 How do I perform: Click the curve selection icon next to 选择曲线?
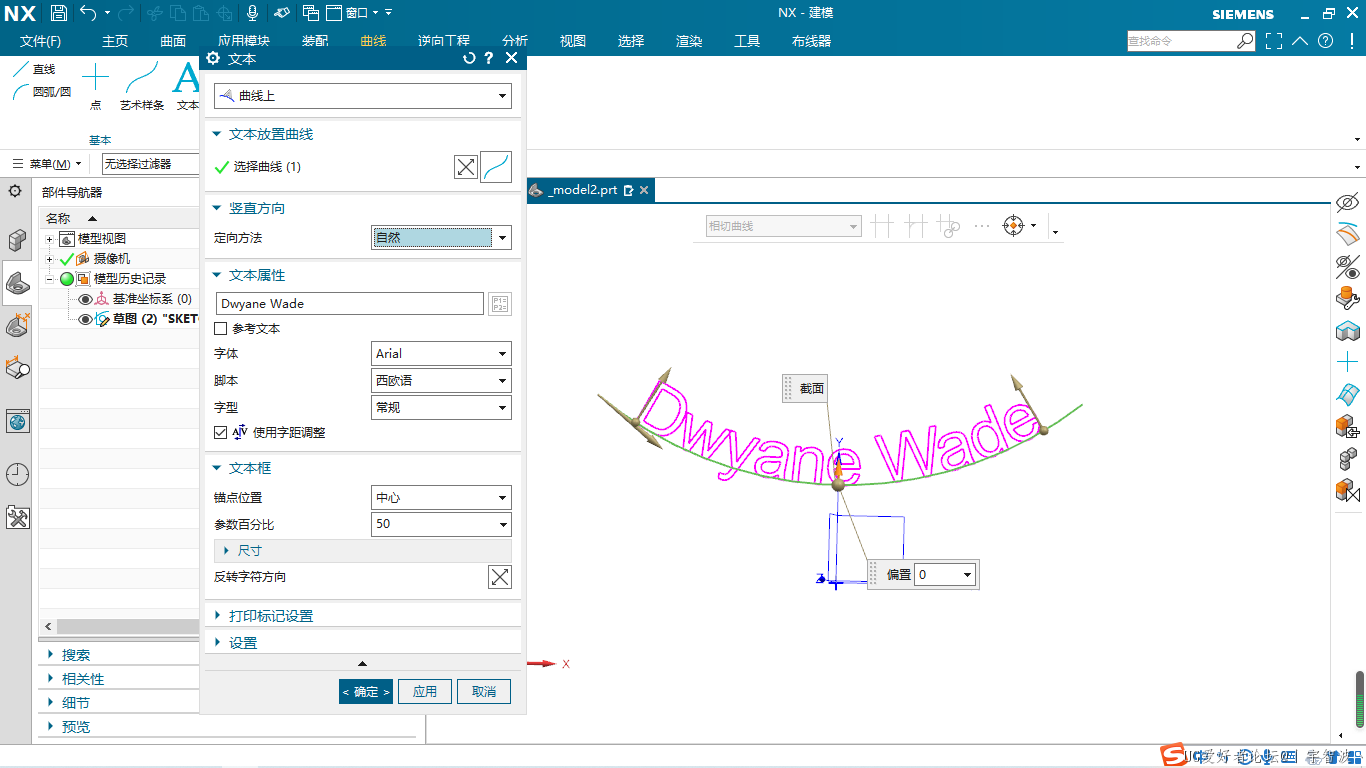point(496,167)
